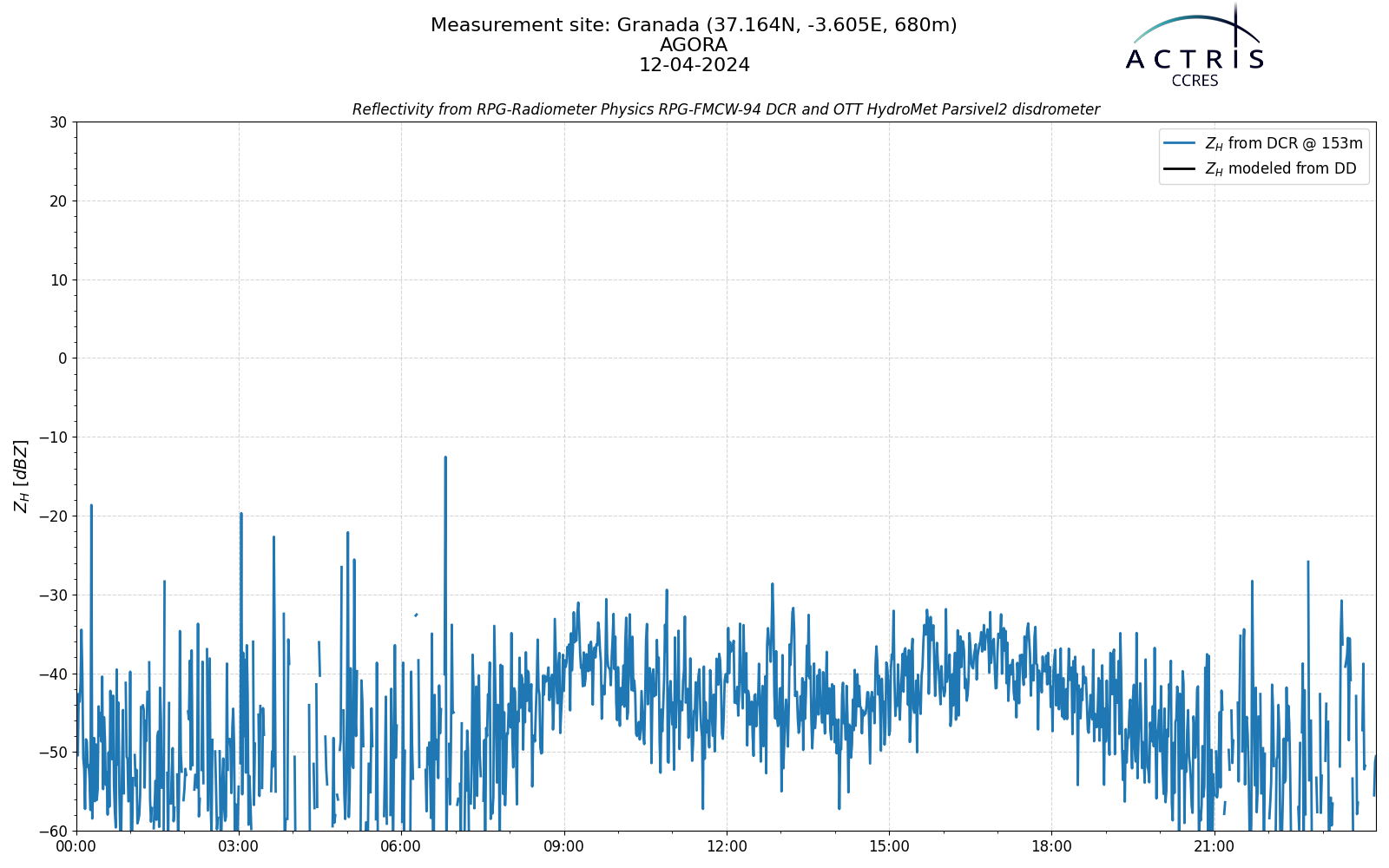
Task: Click the 06:00 x-axis tick label
Action: click(x=401, y=846)
